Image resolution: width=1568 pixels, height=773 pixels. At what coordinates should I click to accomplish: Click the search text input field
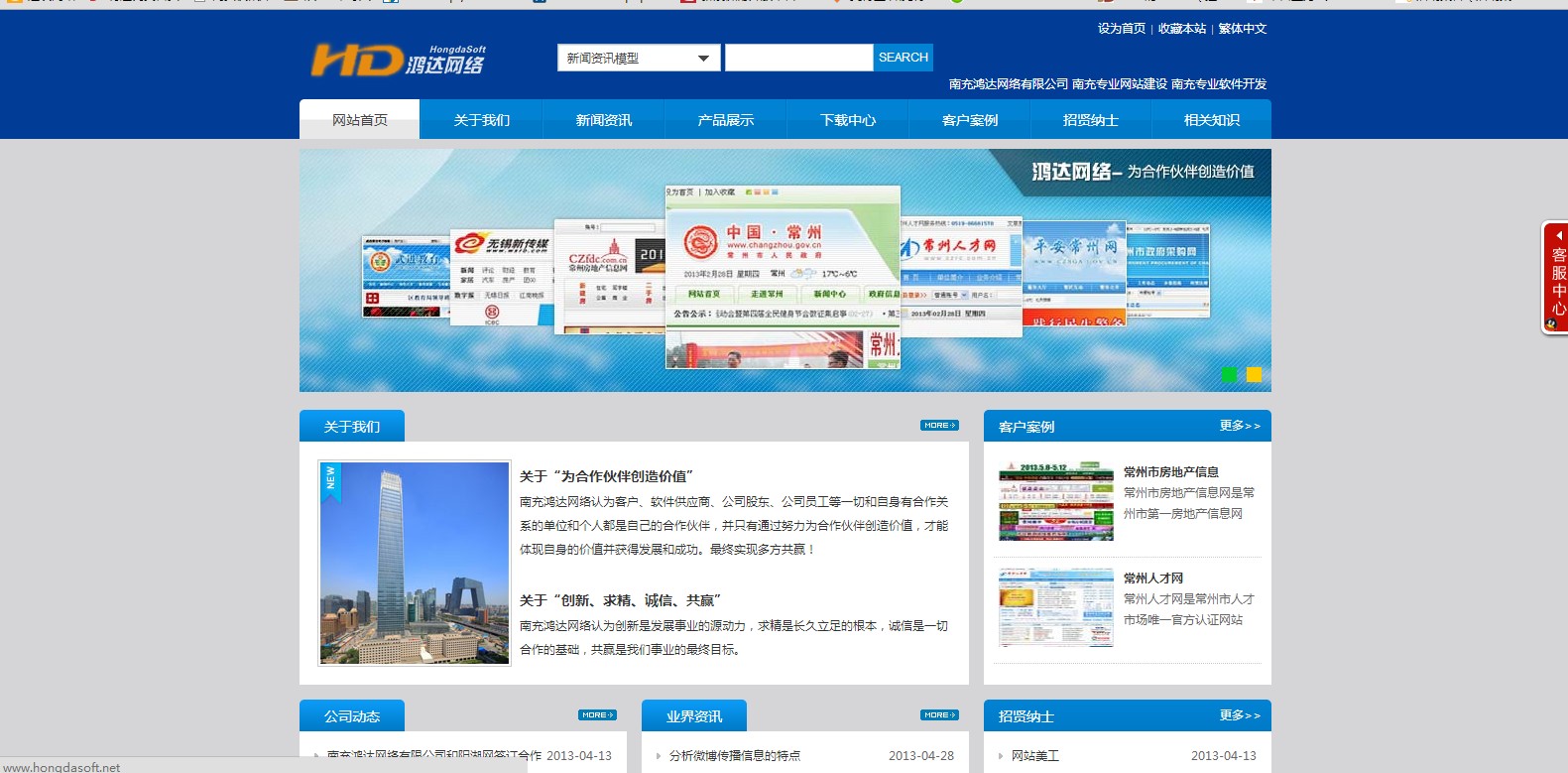pyautogui.click(x=798, y=59)
